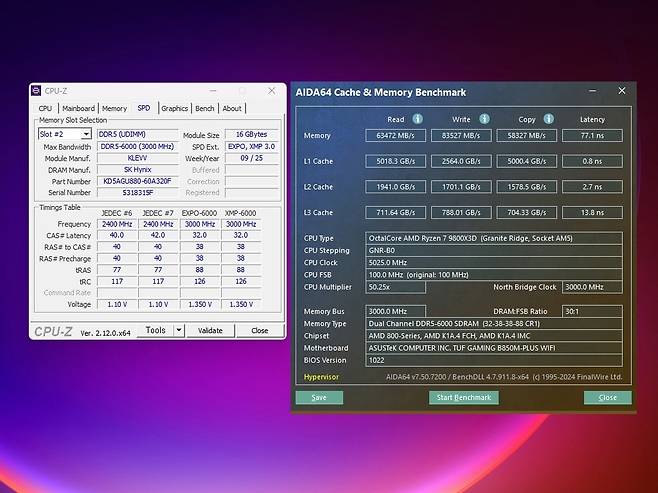
Task: Click the Validate button in CPU-Z
Action: pyautogui.click(x=210, y=330)
